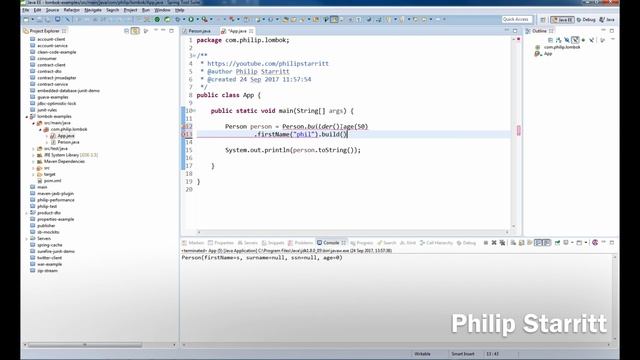Screen dimensions: 640x360
Task: Toggle Show Console When Standard Error Changes
Action: click(547, 243)
